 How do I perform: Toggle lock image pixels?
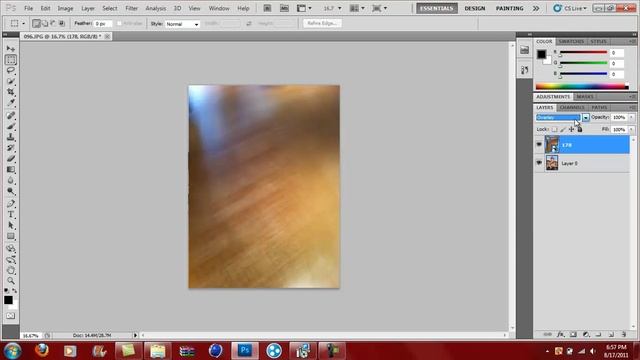click(x=563, y=129)
